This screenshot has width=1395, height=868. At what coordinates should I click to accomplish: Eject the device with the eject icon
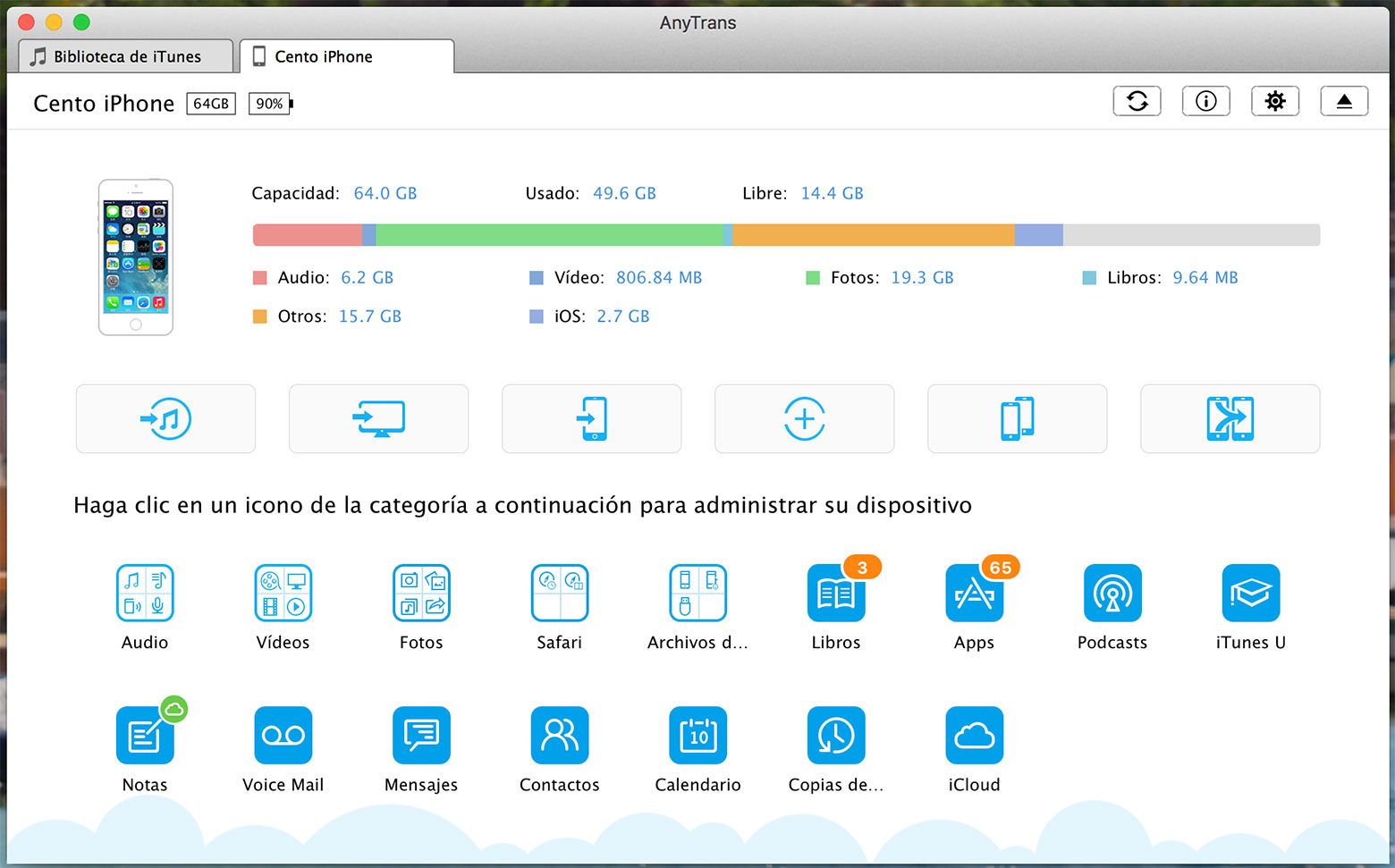coord(1344,101)
